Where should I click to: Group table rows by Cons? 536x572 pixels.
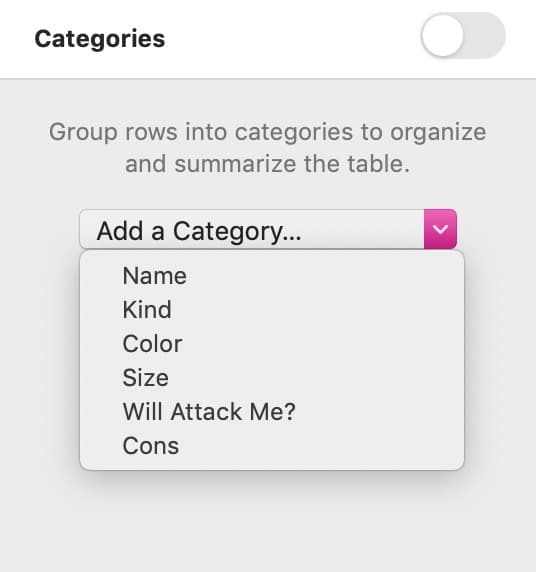(x=272, y=446)
